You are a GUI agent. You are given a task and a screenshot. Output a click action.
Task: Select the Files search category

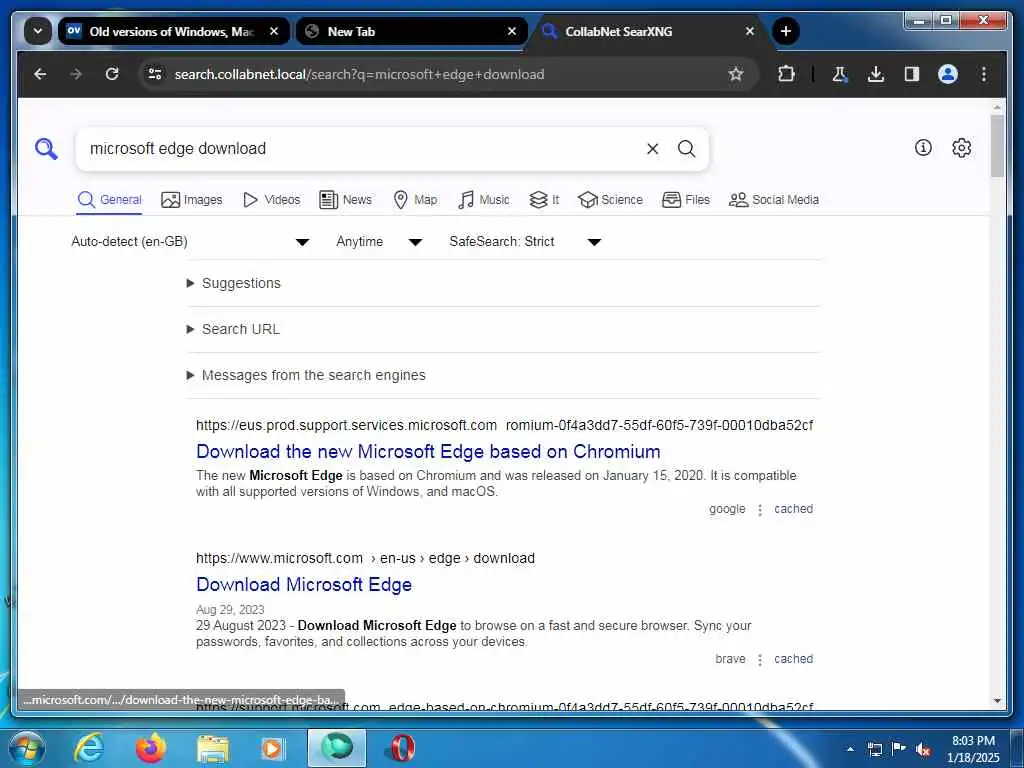click(x=685, y=200)
